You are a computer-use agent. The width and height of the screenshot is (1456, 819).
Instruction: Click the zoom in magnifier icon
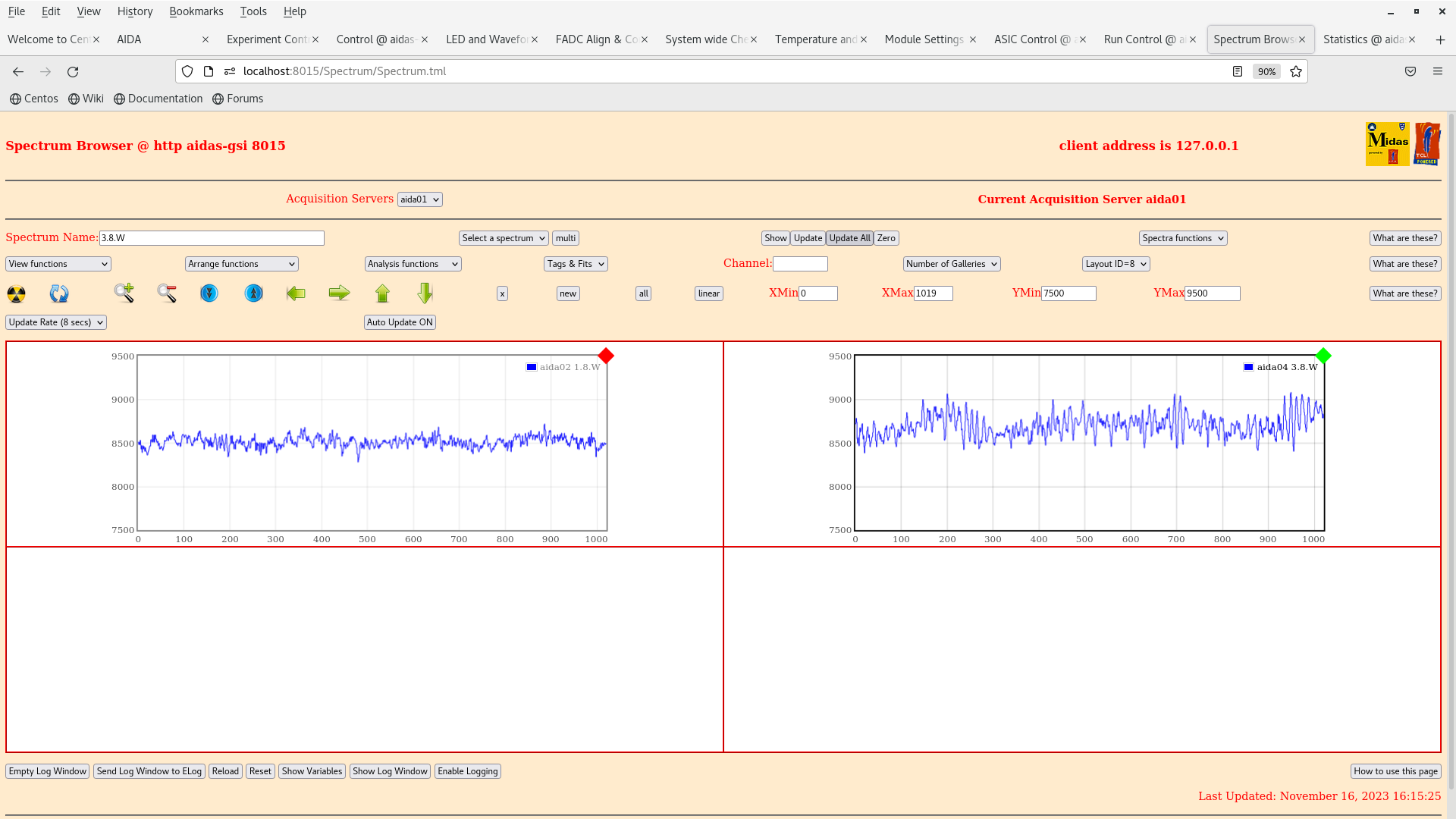[x=124, y=293]
